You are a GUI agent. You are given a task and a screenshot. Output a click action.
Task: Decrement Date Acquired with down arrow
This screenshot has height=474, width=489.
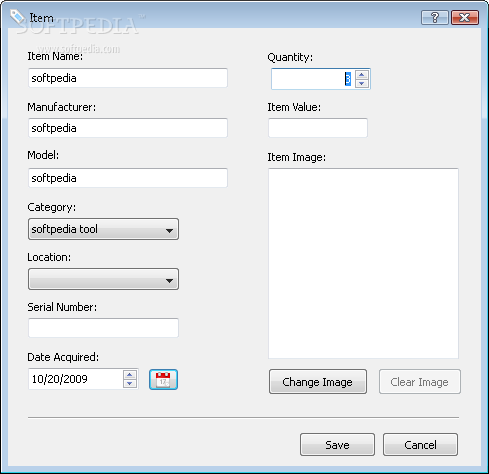coord(130,384)
